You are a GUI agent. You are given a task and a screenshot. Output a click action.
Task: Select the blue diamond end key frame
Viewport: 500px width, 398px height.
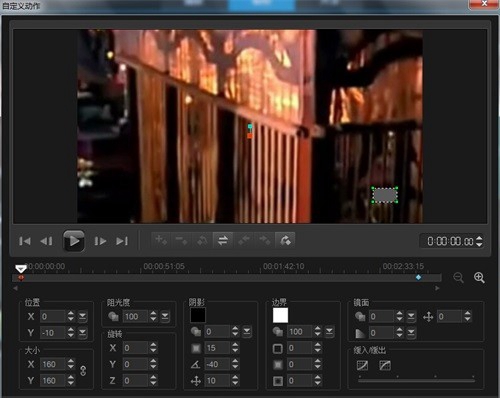pyautogui.click(x=418, y=277)
